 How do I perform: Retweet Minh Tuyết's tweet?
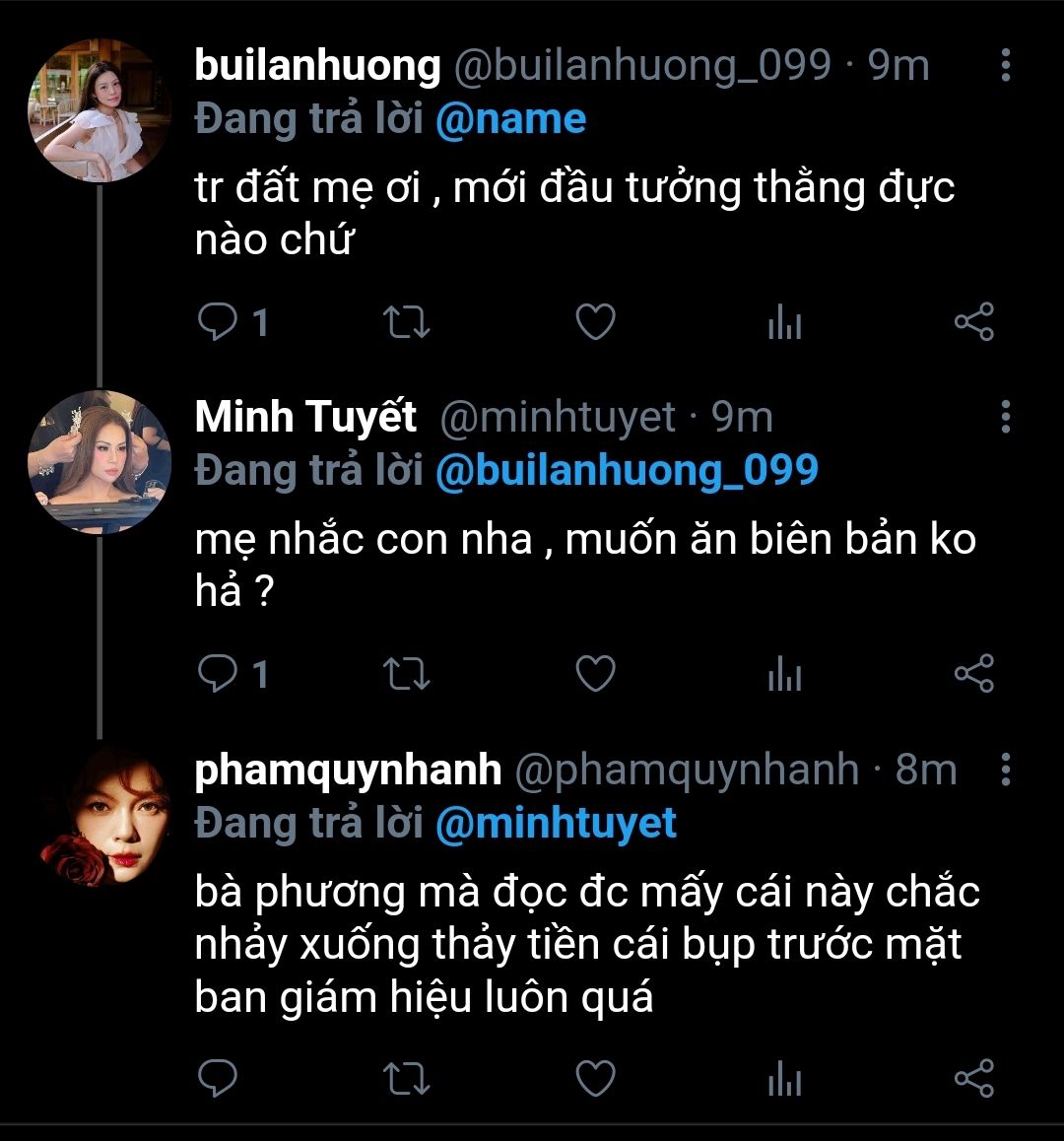point(405,674)
